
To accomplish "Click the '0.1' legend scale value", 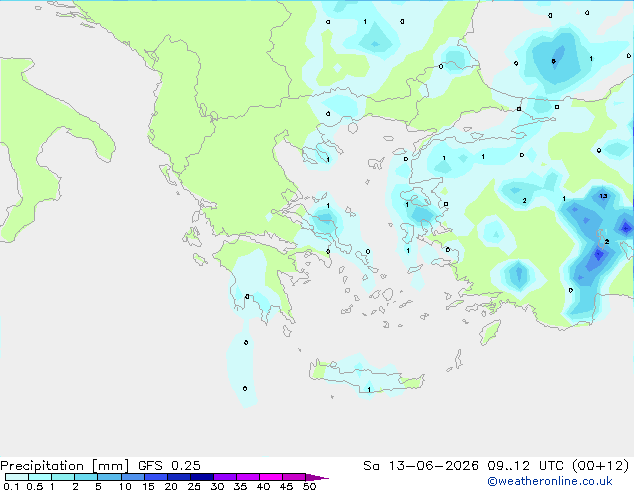I will [11, 486].
